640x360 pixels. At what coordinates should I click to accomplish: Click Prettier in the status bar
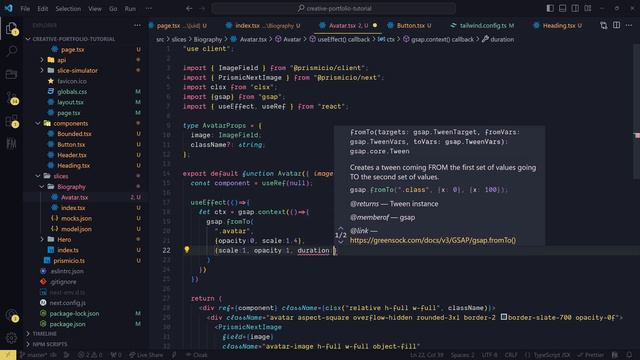(x=590, y=355)
